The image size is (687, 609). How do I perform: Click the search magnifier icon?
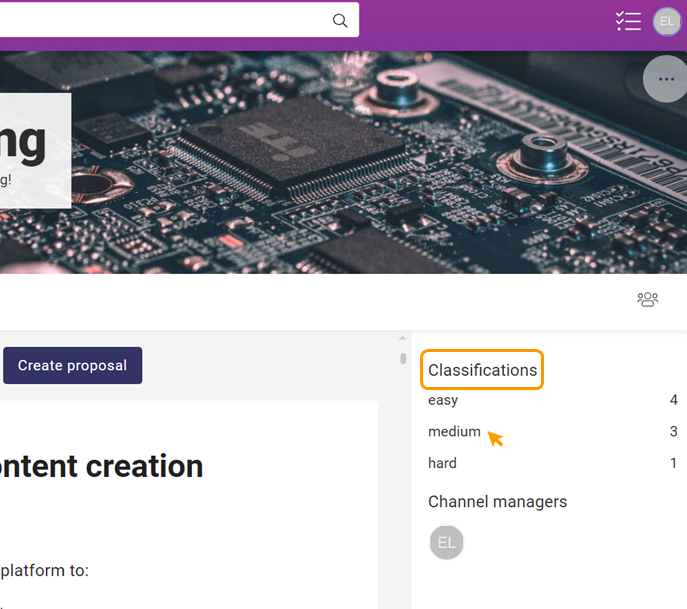[340, 21]
